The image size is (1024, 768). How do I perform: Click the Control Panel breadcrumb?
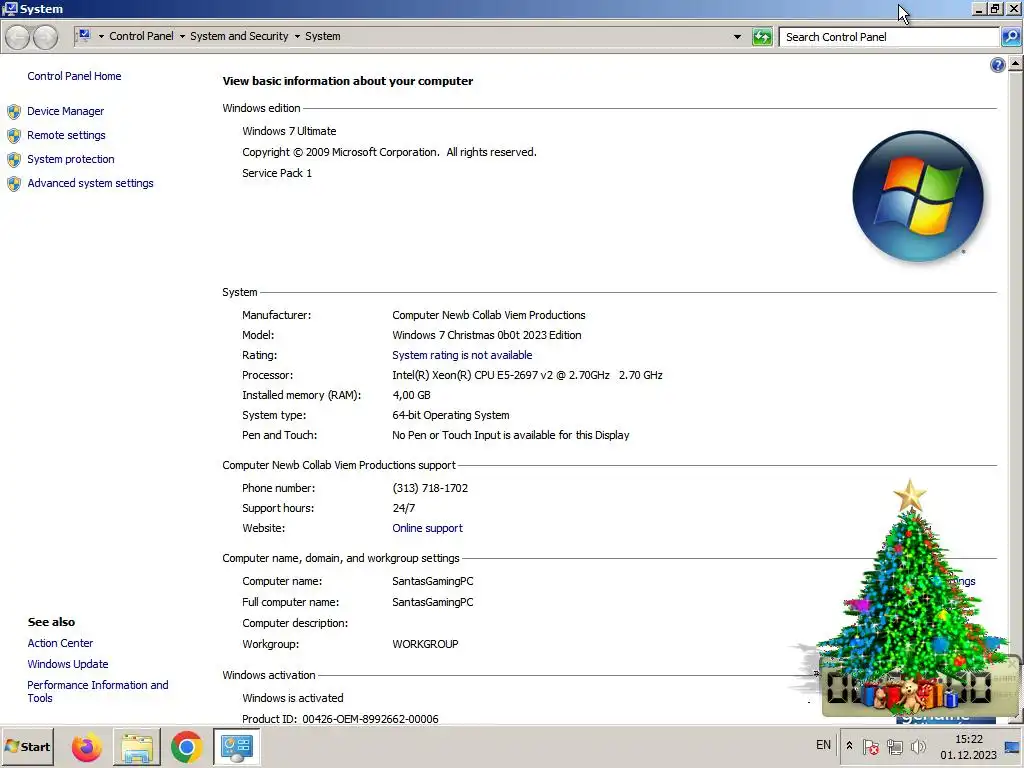click(141, 37)
